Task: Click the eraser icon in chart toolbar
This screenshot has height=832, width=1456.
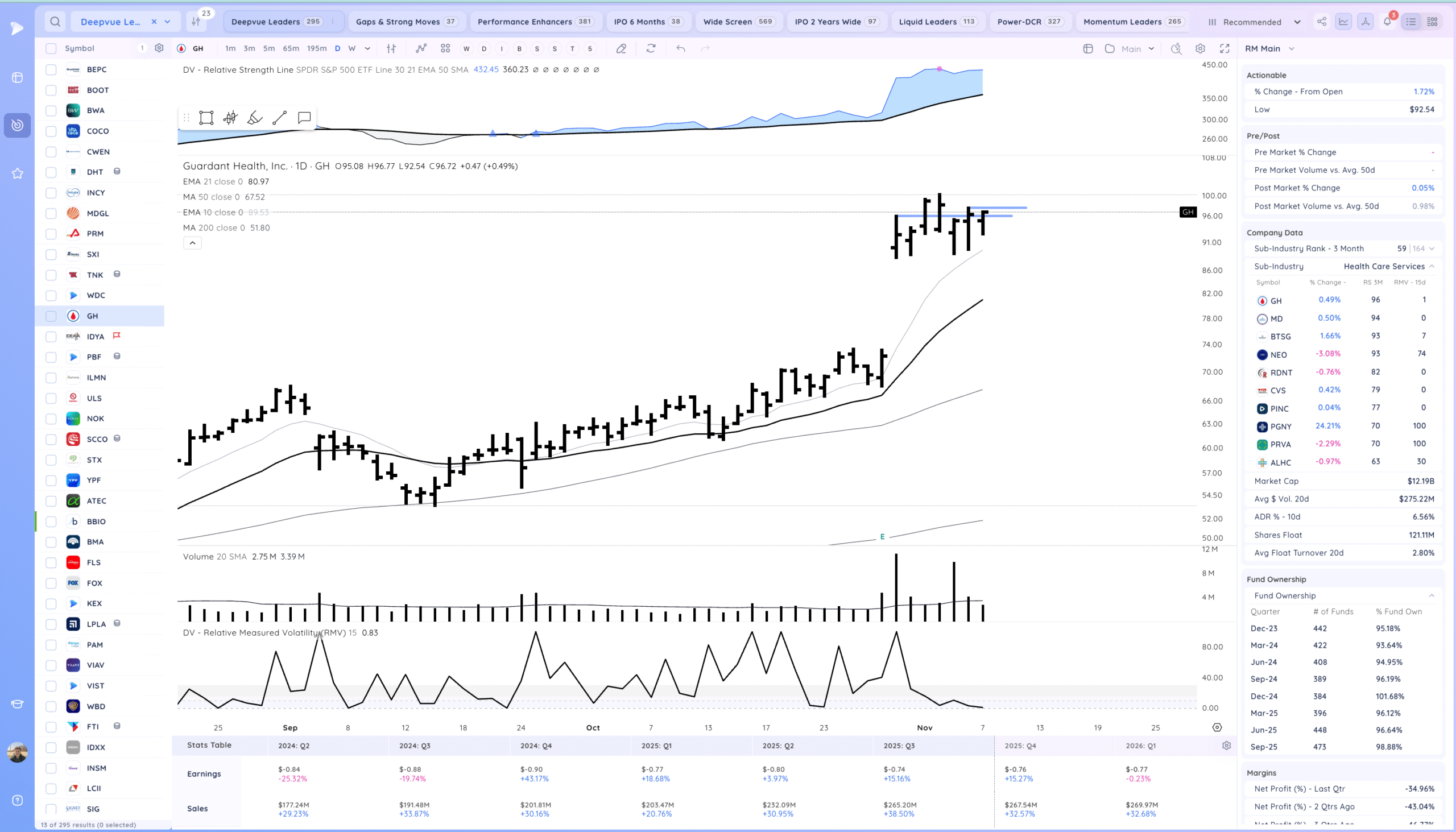Action: [x=621, y=48]
